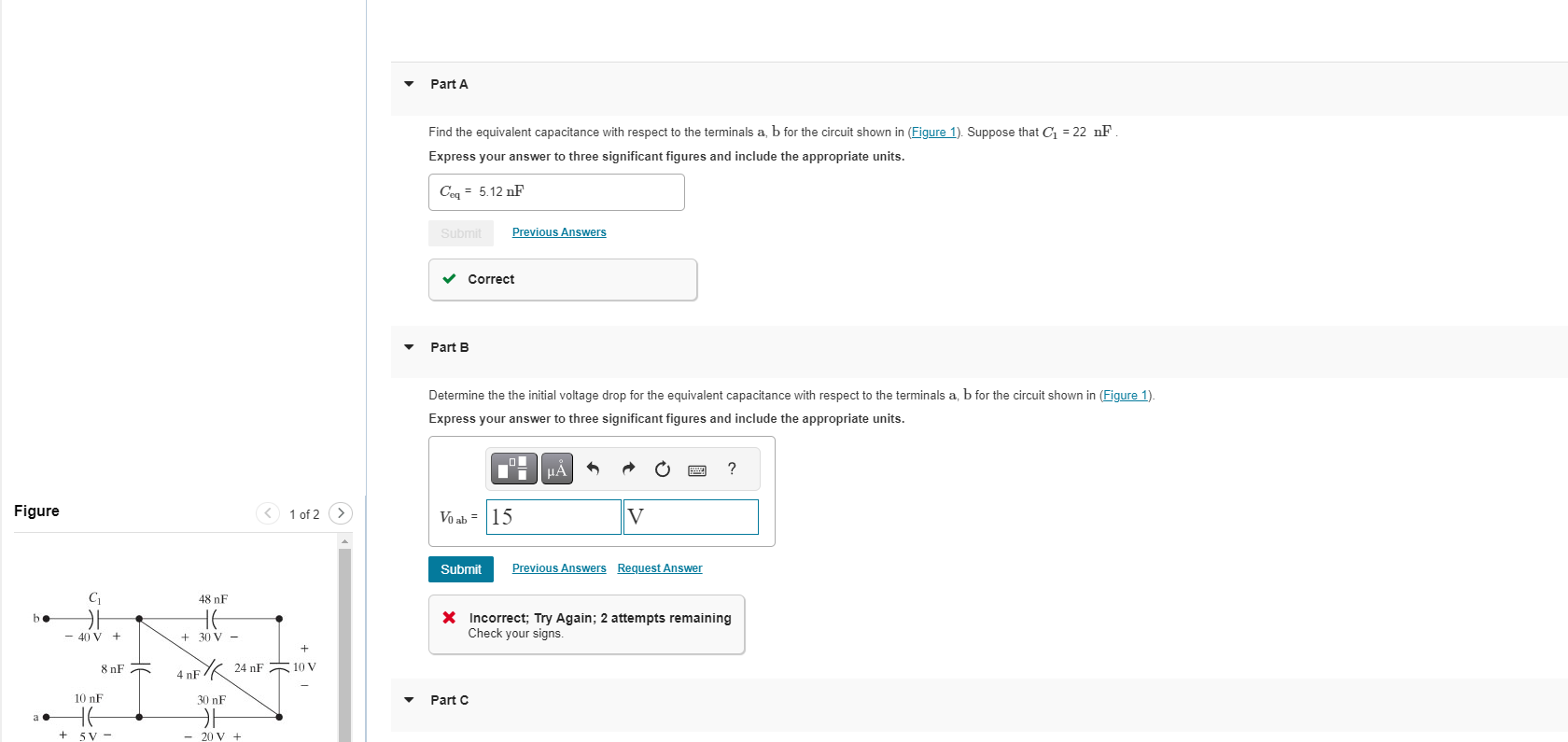Collapse the Part B section
Screen dimensions: 1568x742
coord(409,347)
